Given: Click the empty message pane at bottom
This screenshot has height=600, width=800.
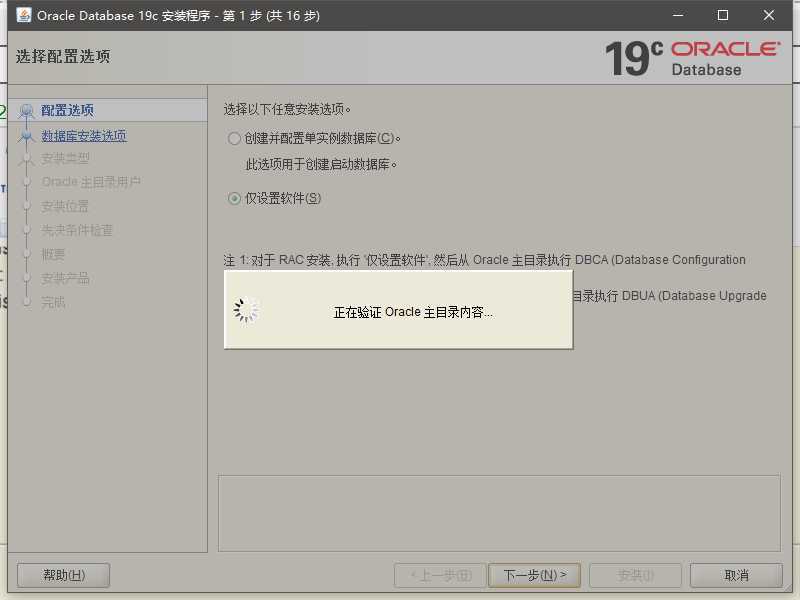Looking at the screenshot, I should coord(499,513).
